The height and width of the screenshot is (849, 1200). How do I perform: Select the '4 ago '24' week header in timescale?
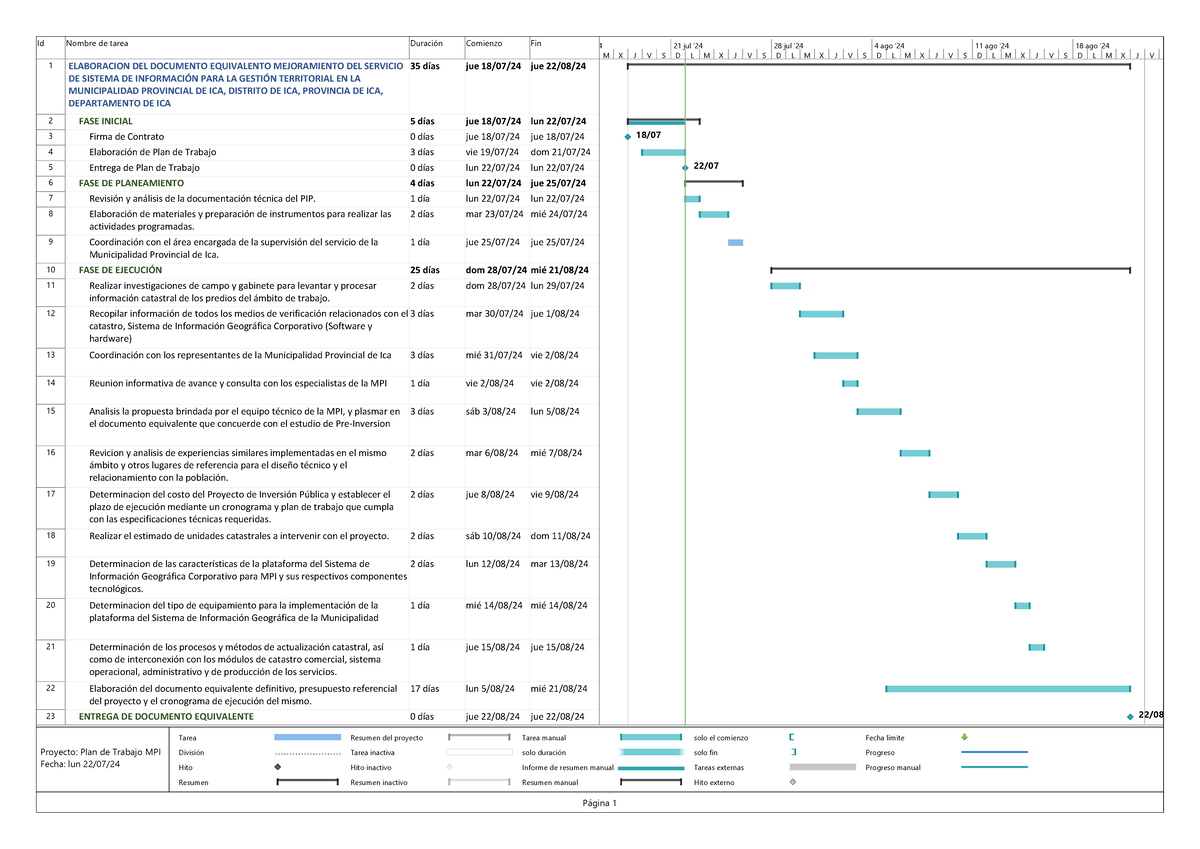[x=889, y=46]
